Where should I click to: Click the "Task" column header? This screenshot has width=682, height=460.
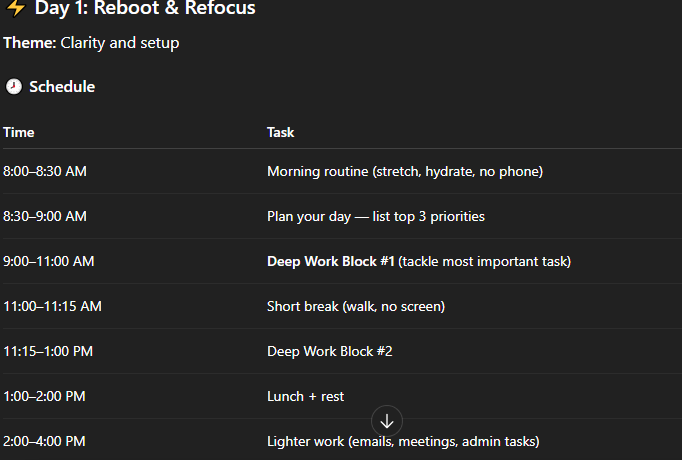281,132
